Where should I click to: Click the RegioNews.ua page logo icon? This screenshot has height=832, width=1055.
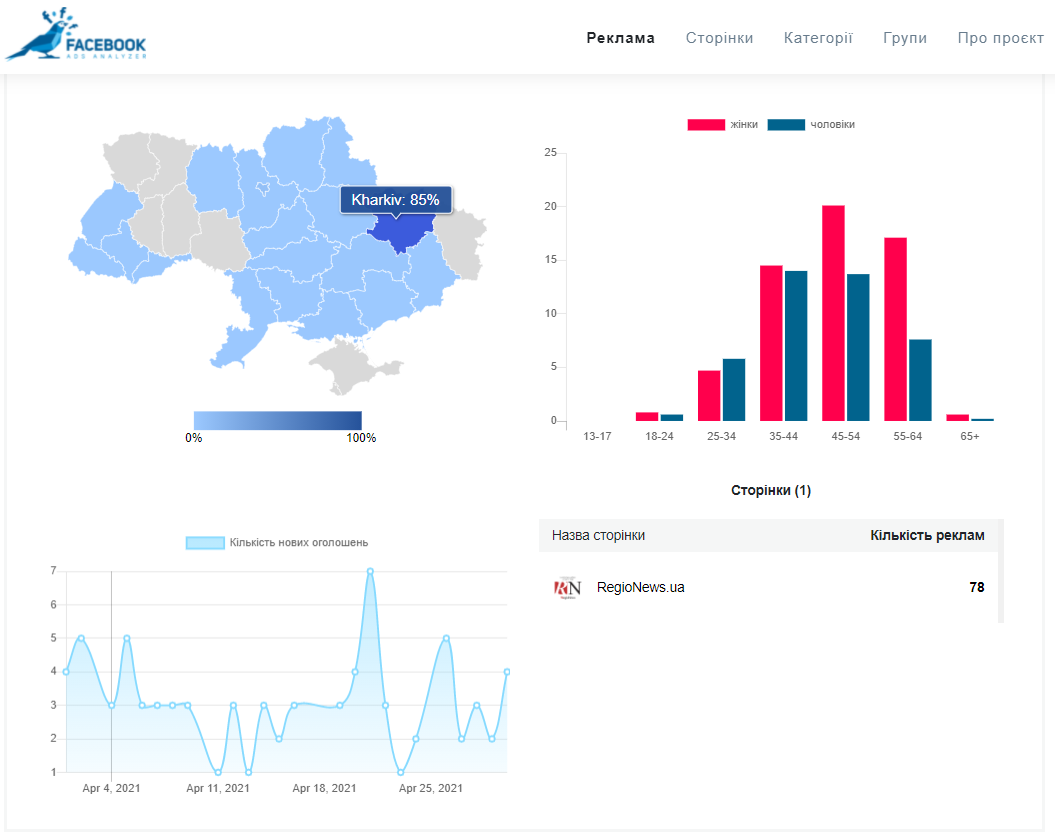(x=567, y=588)
